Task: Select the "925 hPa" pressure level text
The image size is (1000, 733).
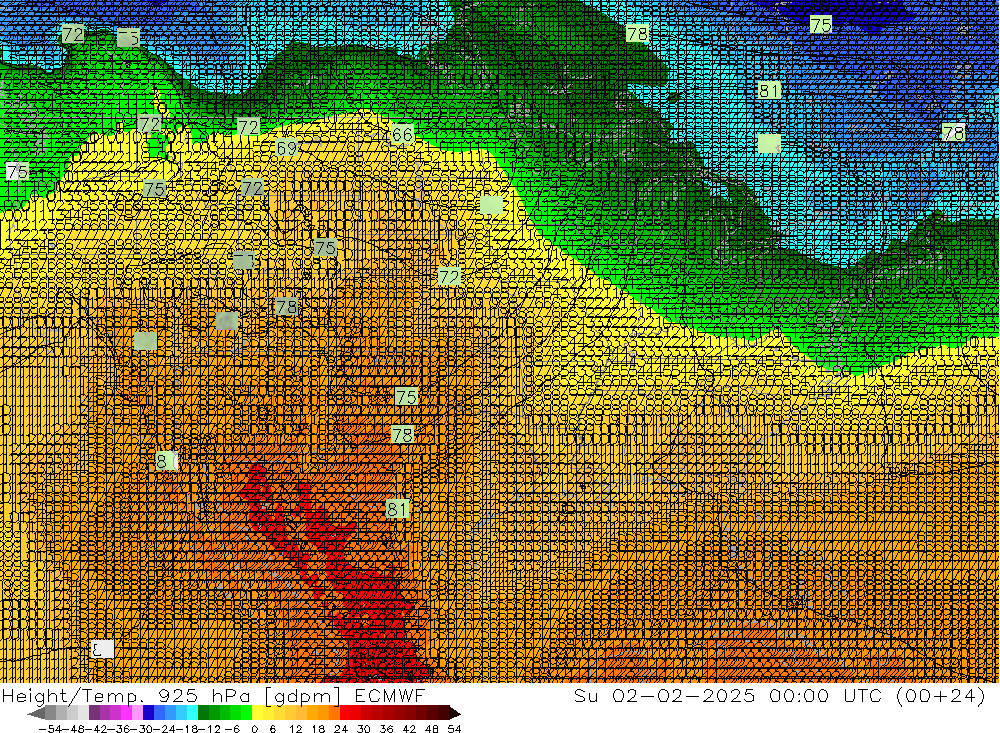Action: pos(203,695)
